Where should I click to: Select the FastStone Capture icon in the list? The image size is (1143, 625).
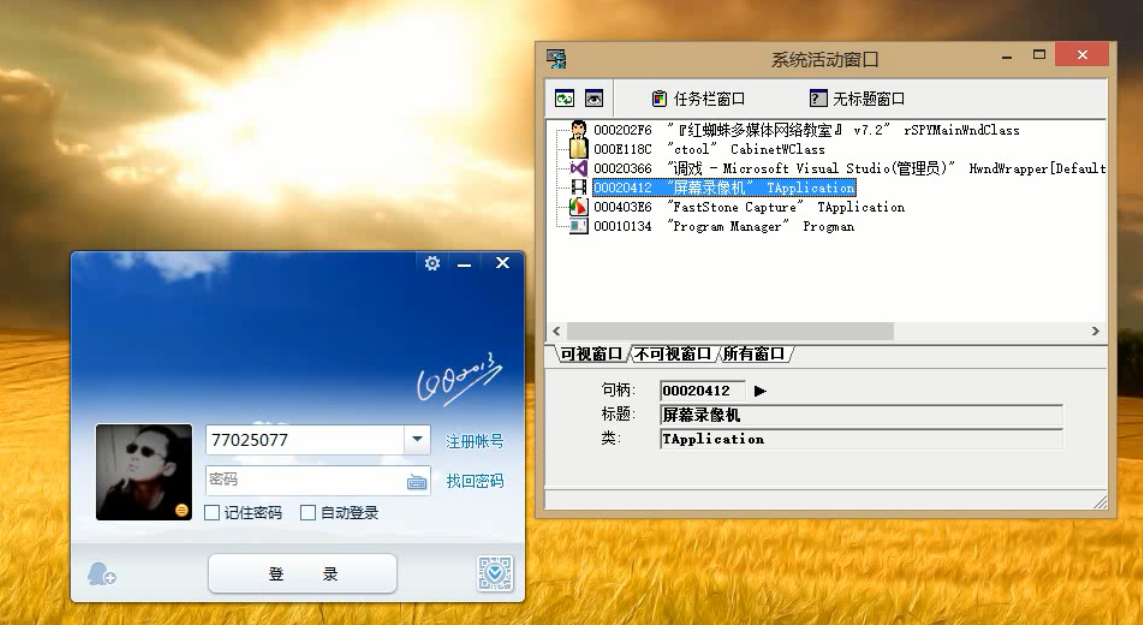click(x=576, y=207)
